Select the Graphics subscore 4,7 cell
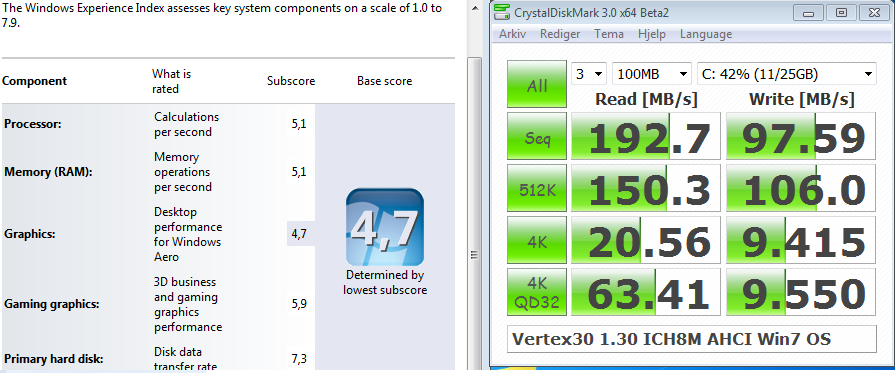 coord(301,234)
